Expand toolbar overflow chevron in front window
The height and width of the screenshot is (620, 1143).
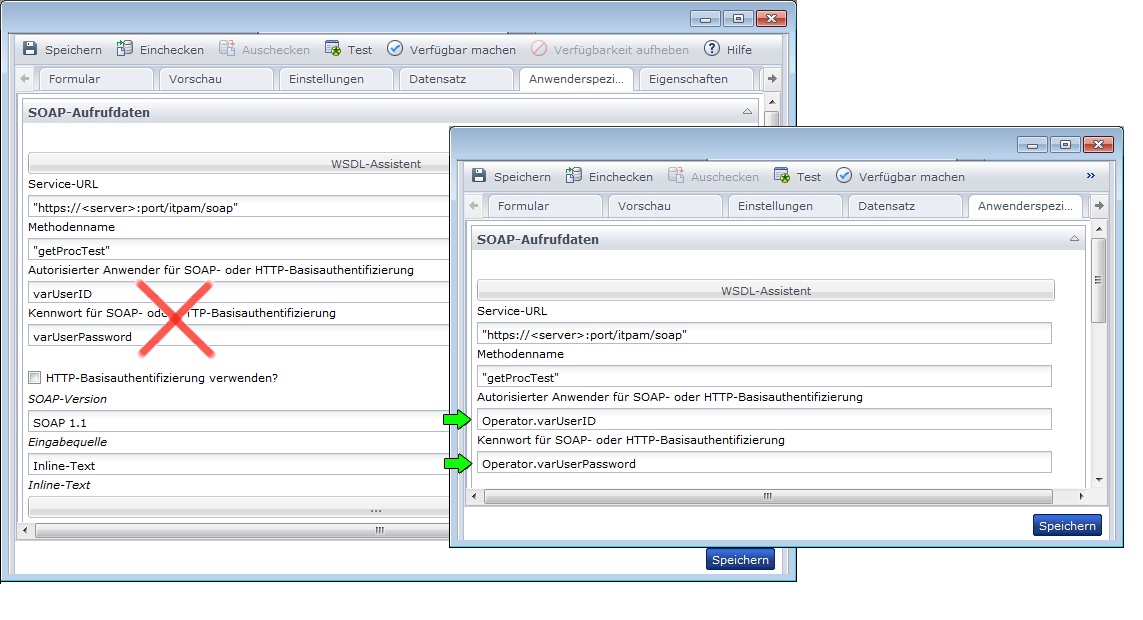1091,176
